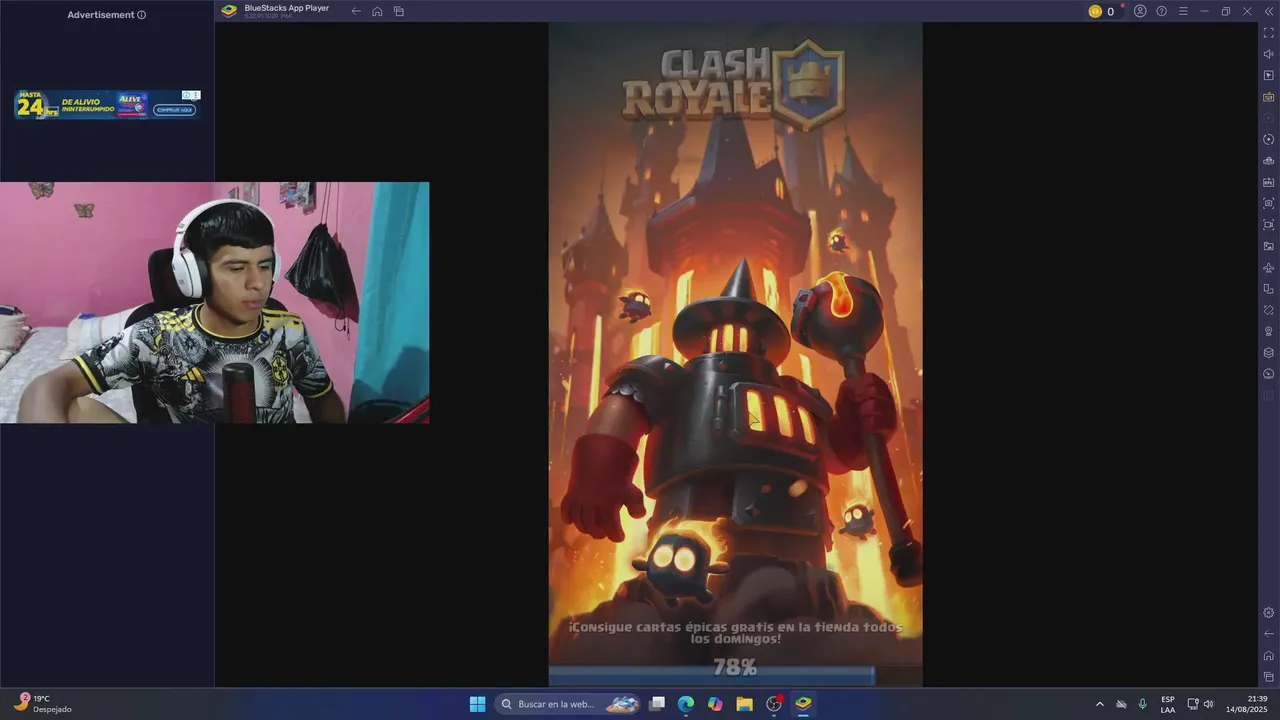Click the microphone icon in system tray

[x=1143, y=704]
